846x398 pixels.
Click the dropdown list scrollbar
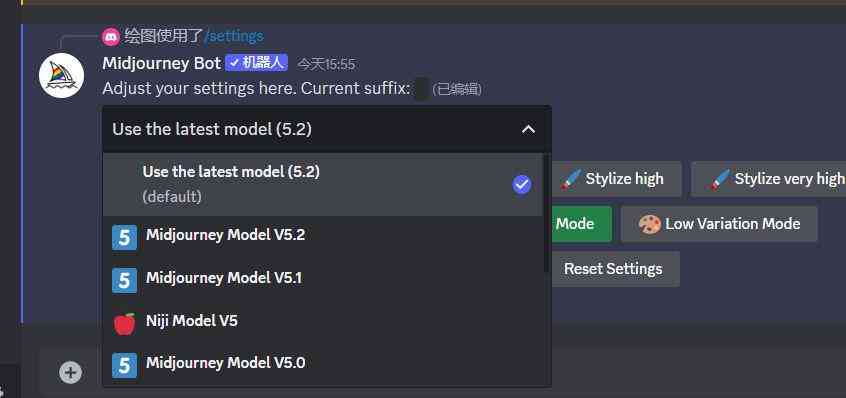click(547, 213)
